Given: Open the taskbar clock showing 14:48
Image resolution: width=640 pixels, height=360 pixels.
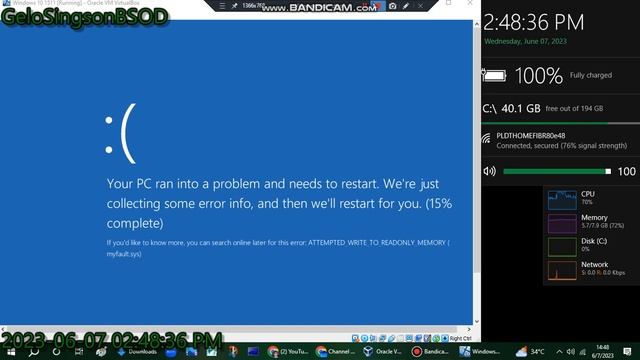Looking at the screenshot, I should point(602,351).
